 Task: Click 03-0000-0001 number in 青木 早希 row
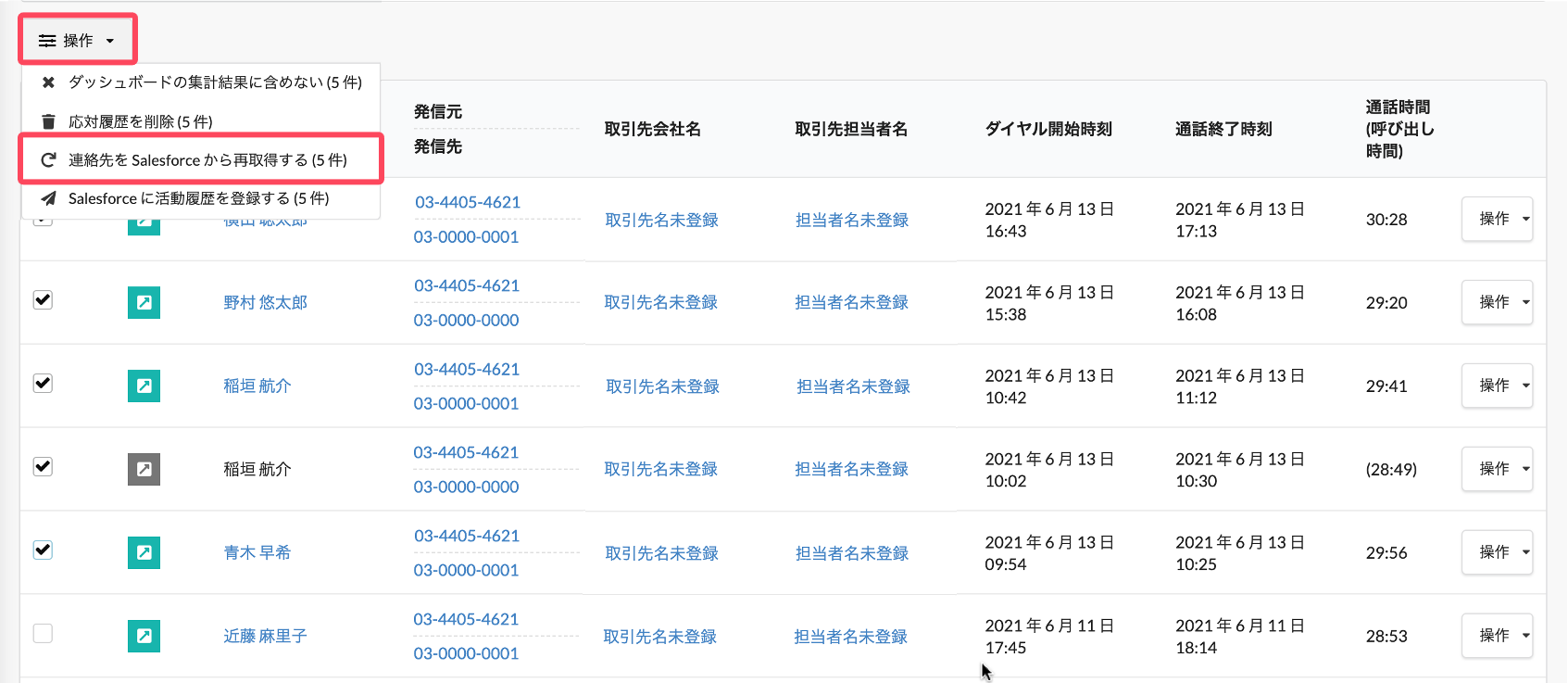(466, 570)
